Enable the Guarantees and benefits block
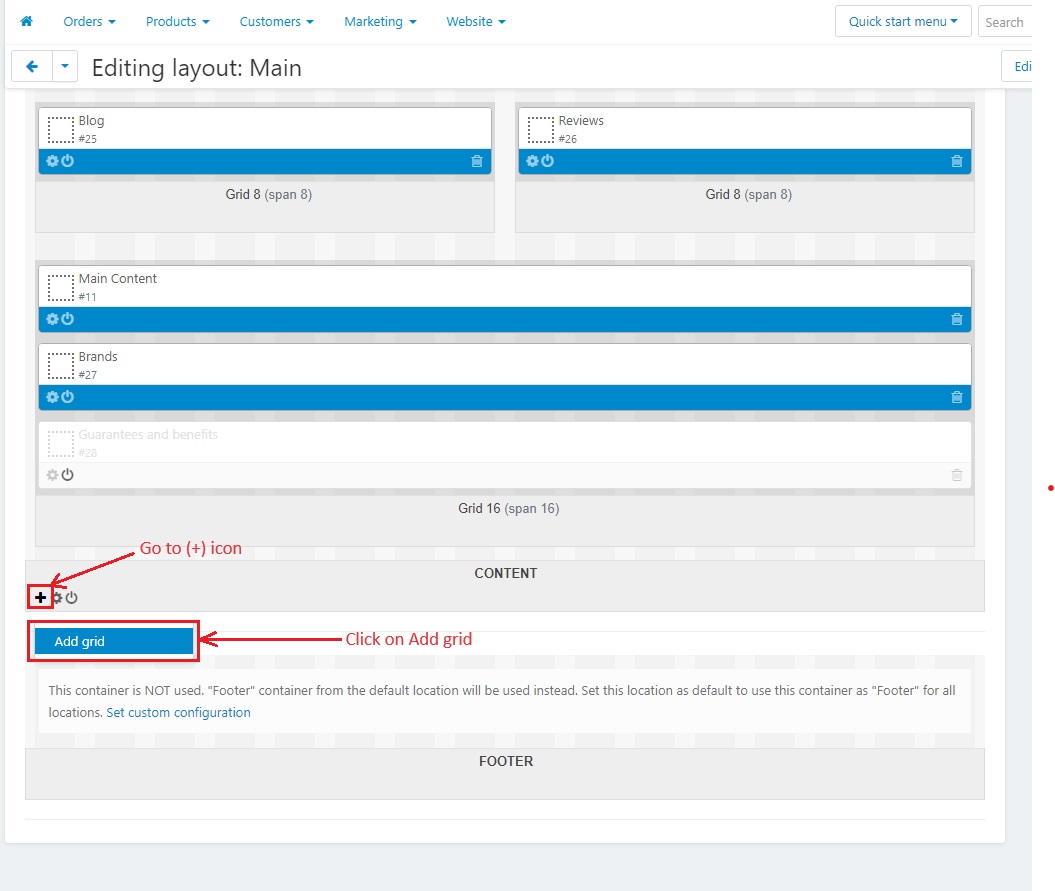Viewport: 1055px width, 891px height. [x=67, y=475]
